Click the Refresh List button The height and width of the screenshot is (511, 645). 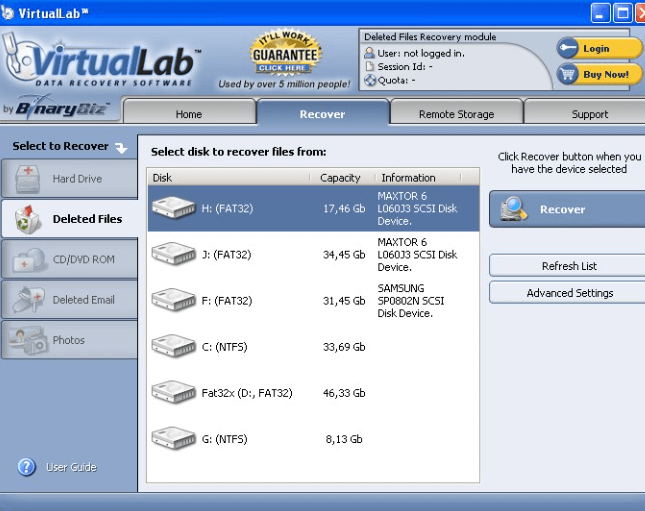pos(568,266)
